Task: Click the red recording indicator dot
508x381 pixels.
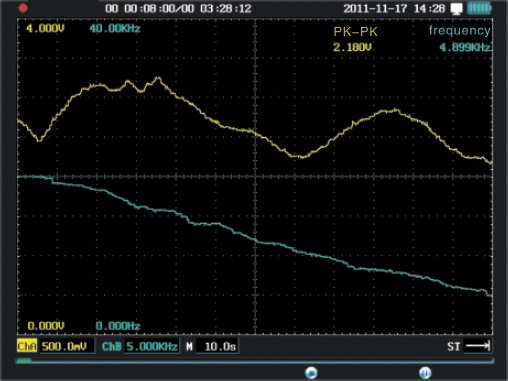Action: click(x=23, y=8)
